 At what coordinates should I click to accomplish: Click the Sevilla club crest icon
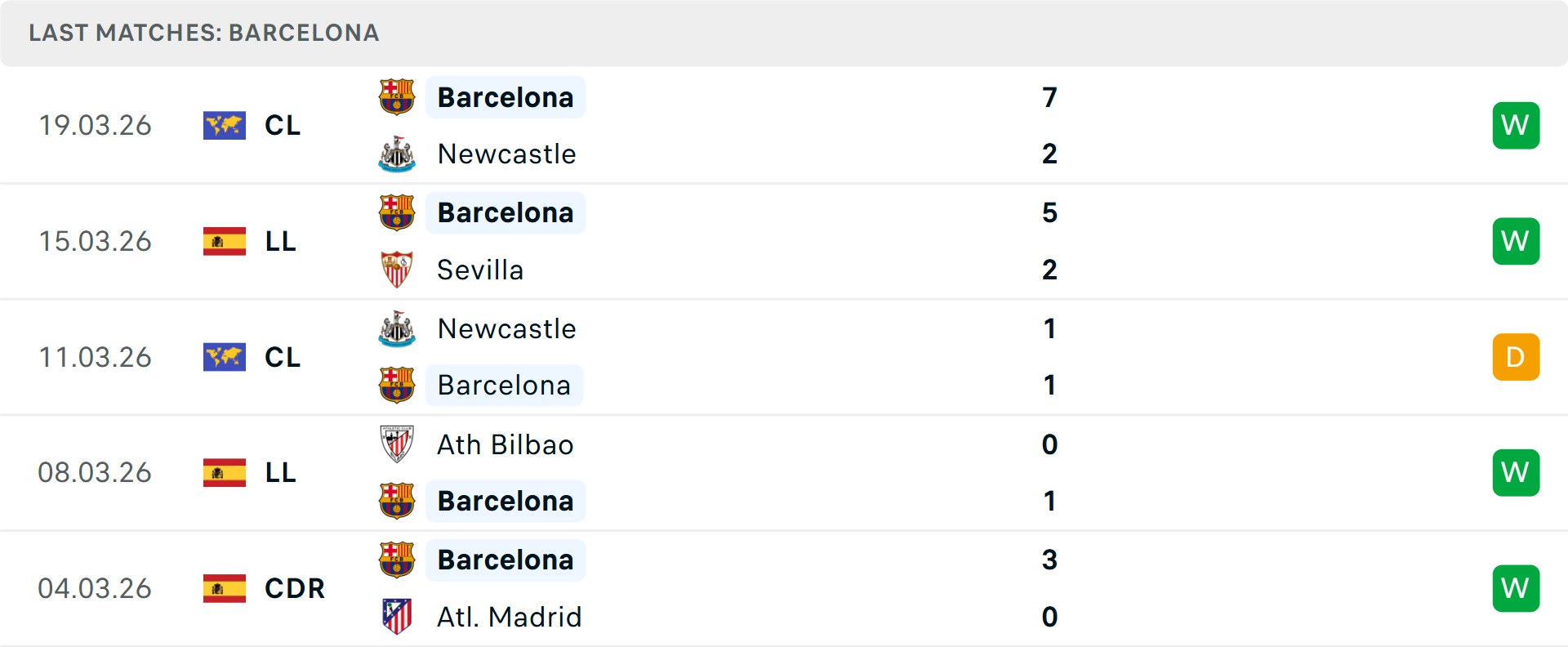tap(397, 270)
